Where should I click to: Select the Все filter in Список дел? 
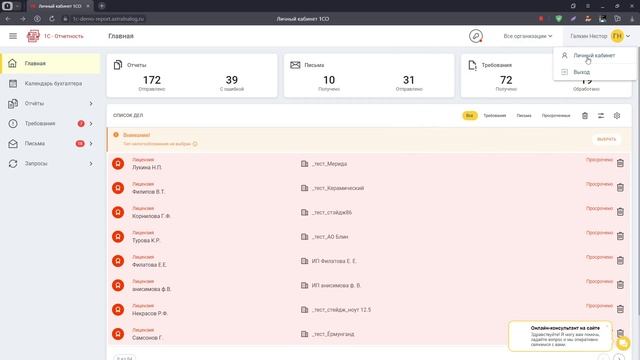click(x=469, y=116)
